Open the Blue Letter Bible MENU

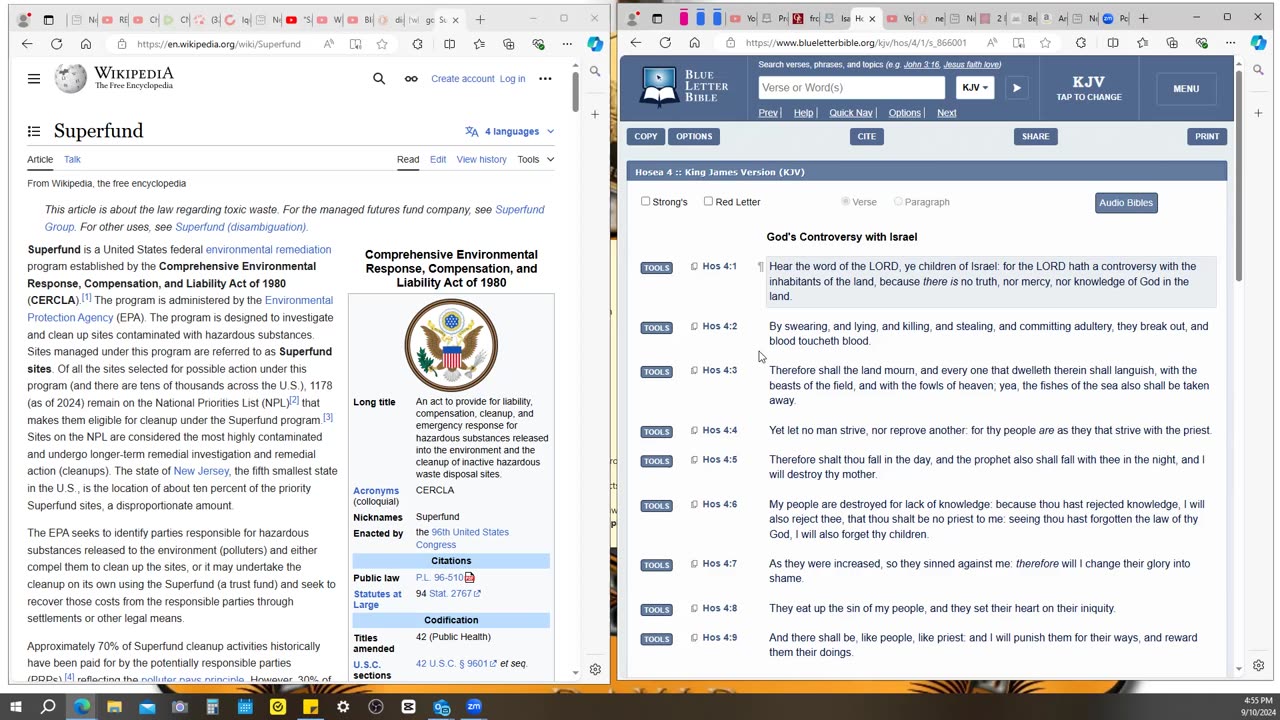tap(1186, 88)
